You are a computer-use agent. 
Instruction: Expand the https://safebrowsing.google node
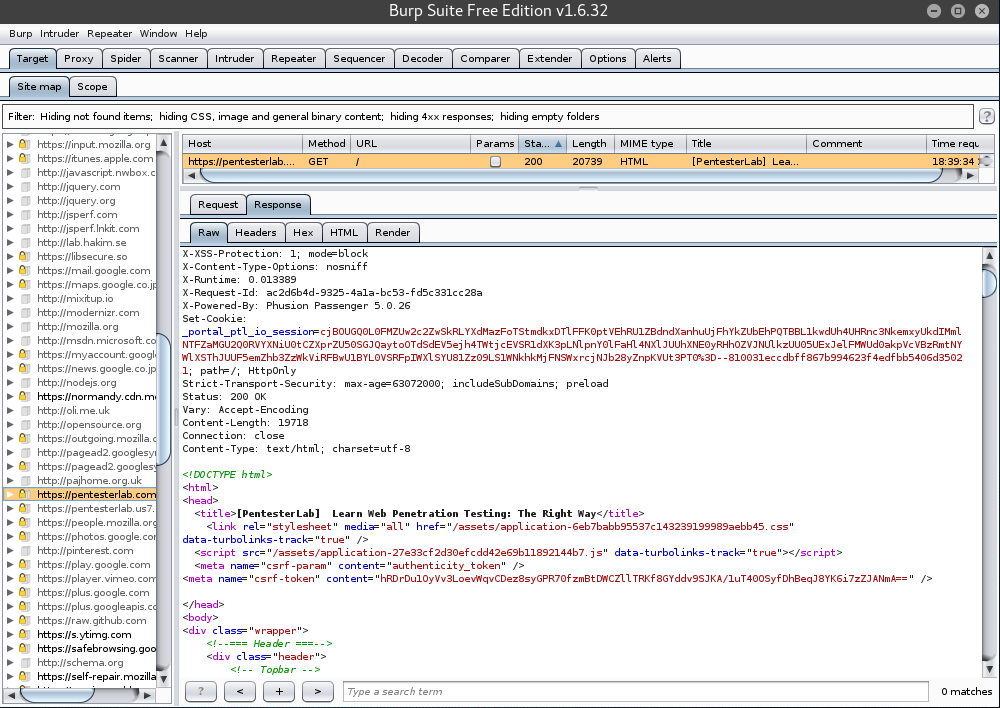[x=10, y=648]
